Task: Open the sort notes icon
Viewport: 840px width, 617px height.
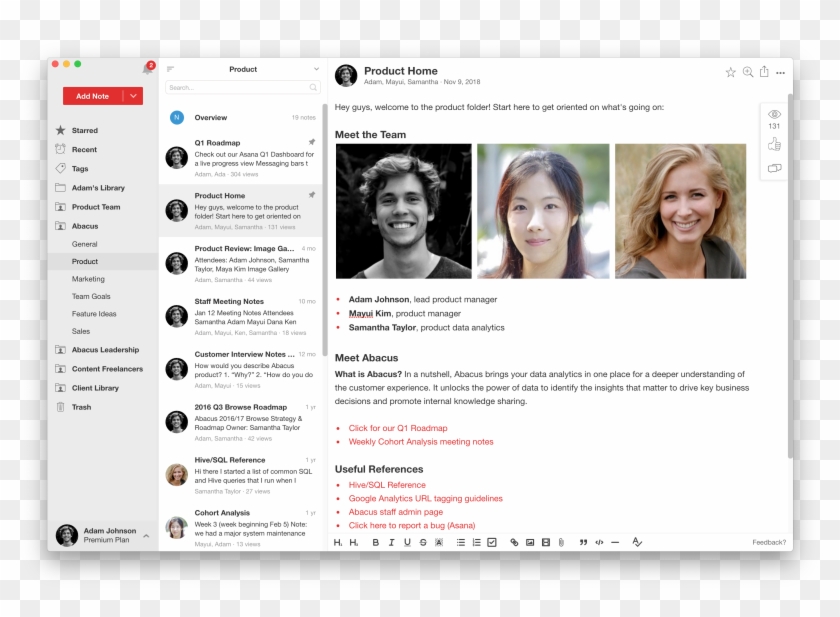Action: click(170, 69)
